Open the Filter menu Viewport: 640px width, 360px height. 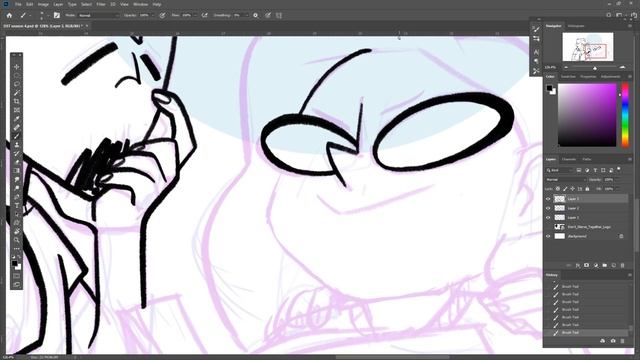101,4
